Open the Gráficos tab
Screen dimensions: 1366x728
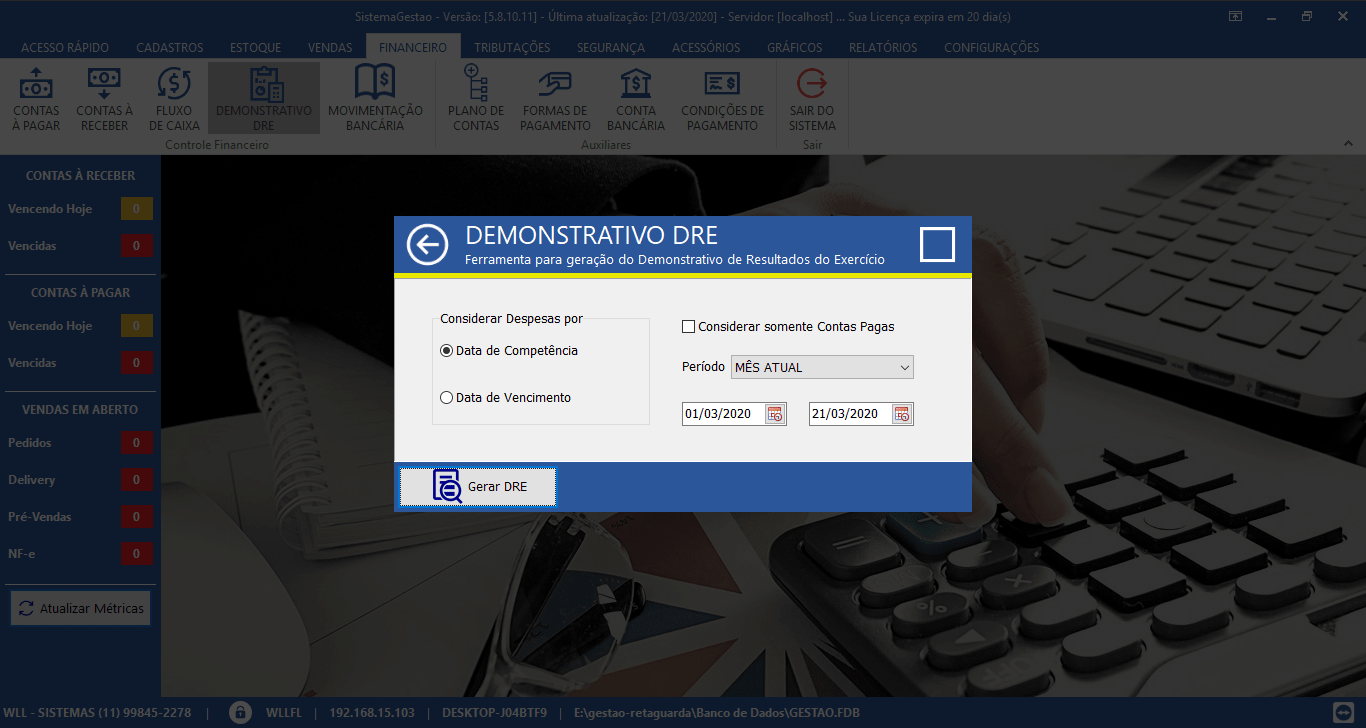(x=795, y=47)
